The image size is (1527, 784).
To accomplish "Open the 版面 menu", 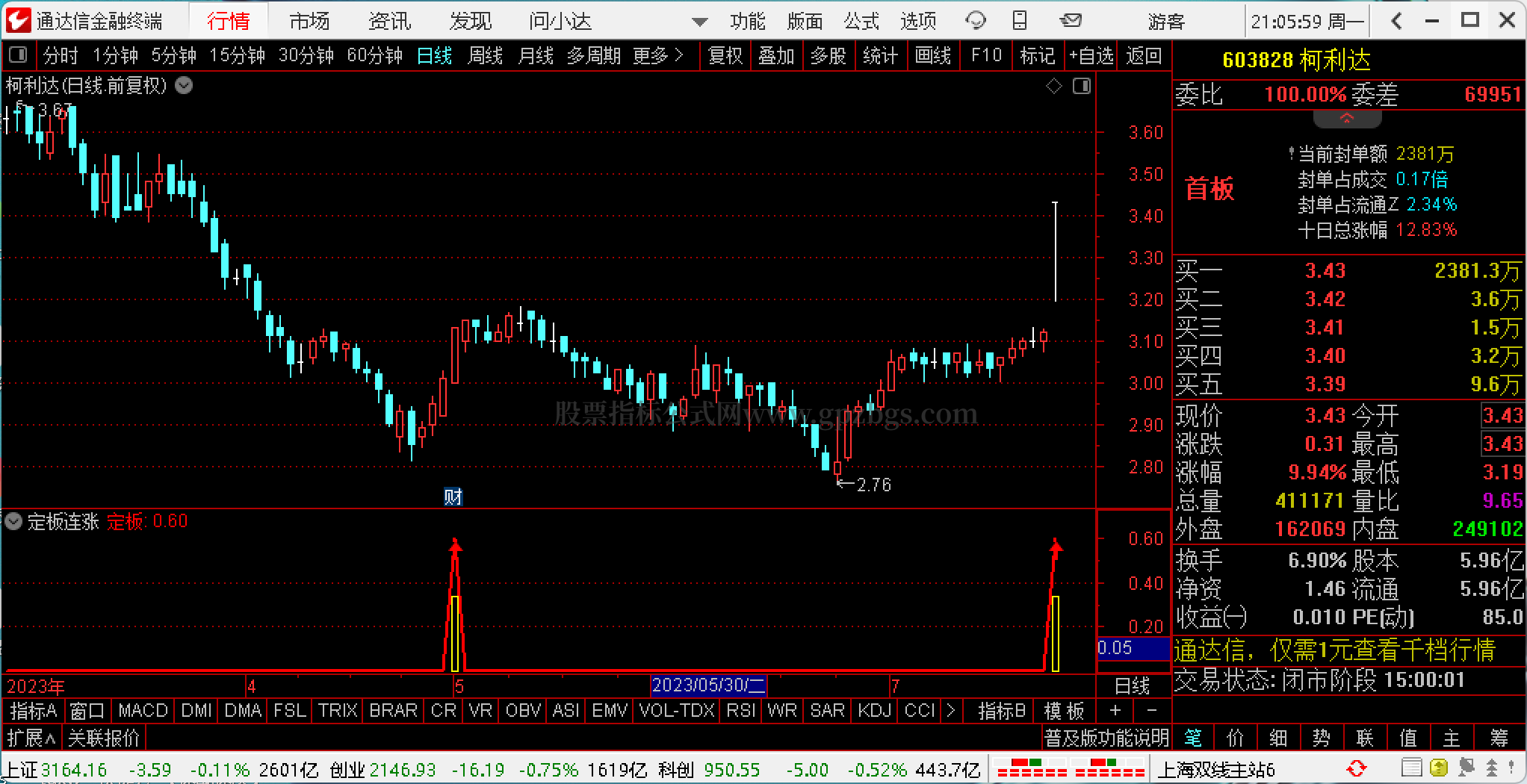I will coord(805,21).
